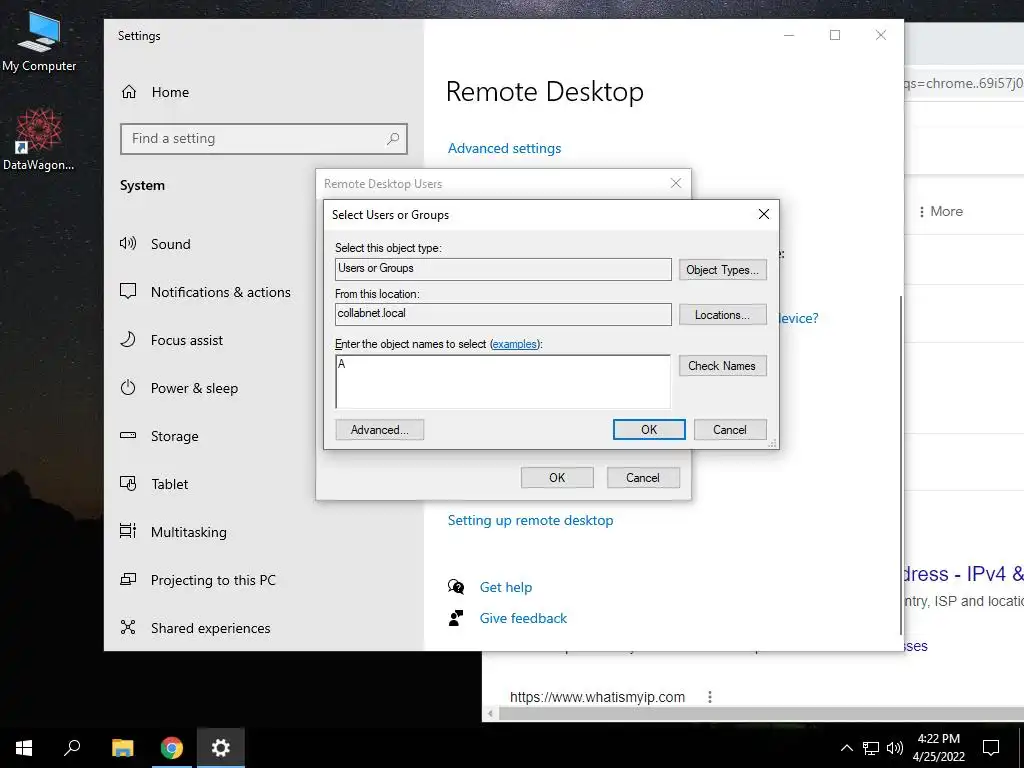
Task: Open Setting up remote desktop link
Action: tap(530, 520)
